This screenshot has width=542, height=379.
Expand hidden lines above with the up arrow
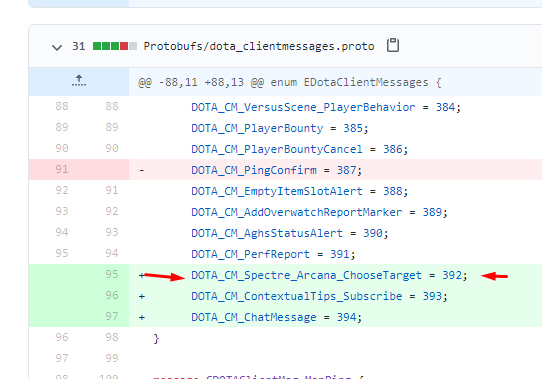[x=79, y=81]
